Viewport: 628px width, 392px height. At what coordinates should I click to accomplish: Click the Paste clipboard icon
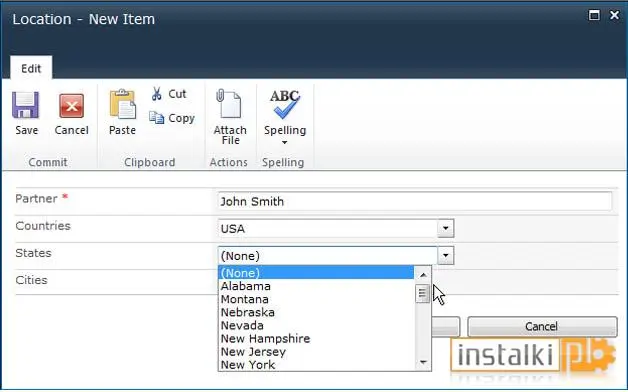(123, 105)
